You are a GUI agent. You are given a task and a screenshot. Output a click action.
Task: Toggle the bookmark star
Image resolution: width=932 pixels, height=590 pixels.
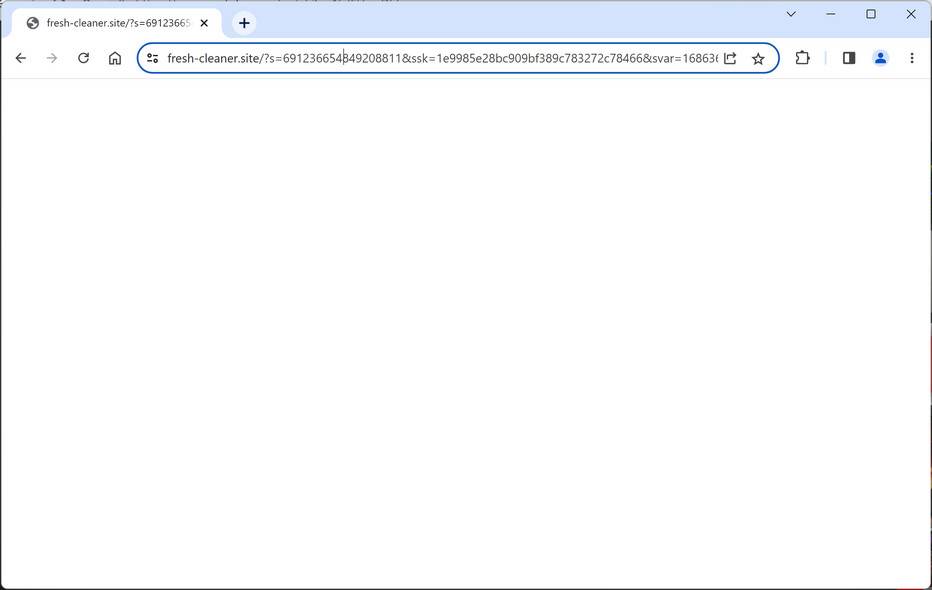pyautogui.click(x=758, y=58)
